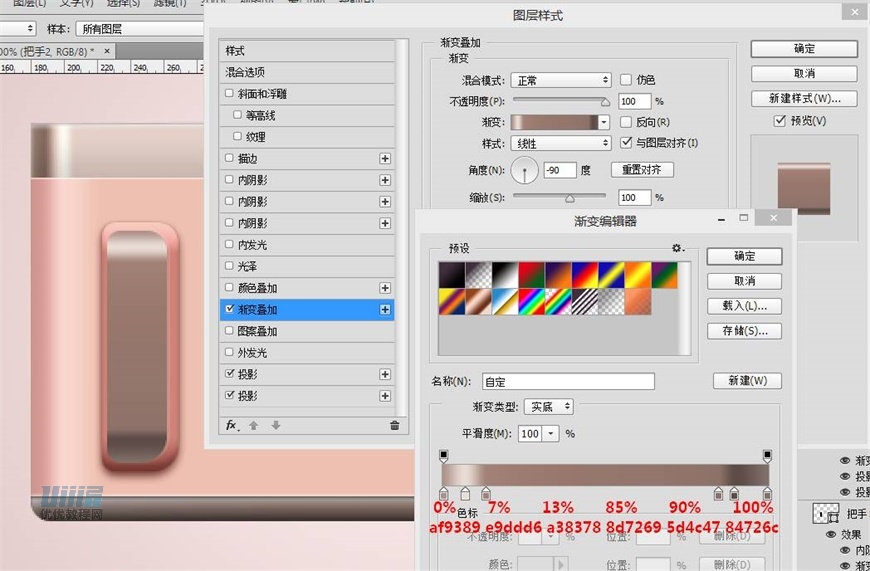This screenshot has height=571, width=870.
Task: Hide 效果 with its eye icon in layers
Action: (831, 535)
